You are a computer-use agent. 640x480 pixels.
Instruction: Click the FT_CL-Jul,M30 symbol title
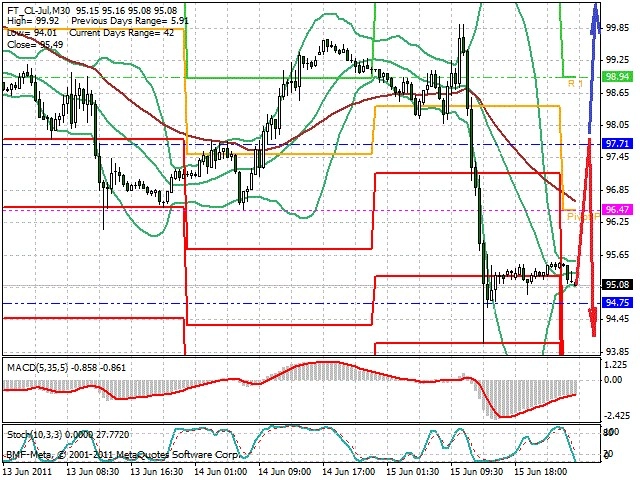(39, 10)
